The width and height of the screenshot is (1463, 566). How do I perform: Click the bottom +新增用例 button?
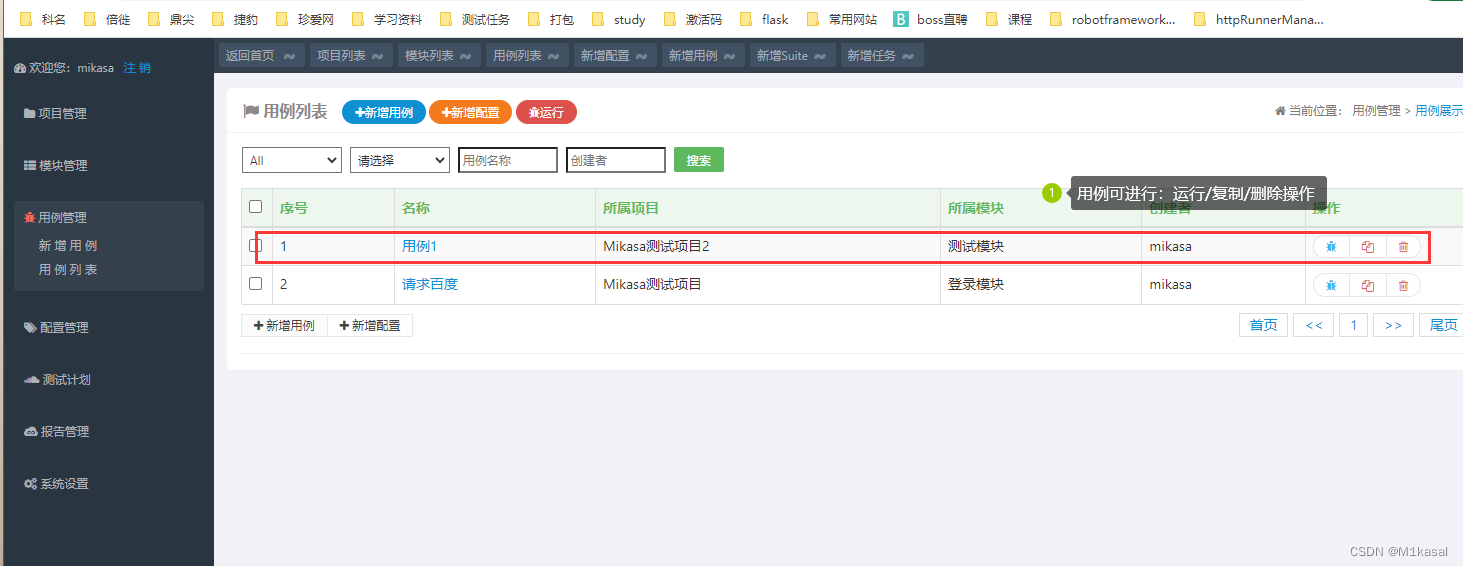[284, 326]
